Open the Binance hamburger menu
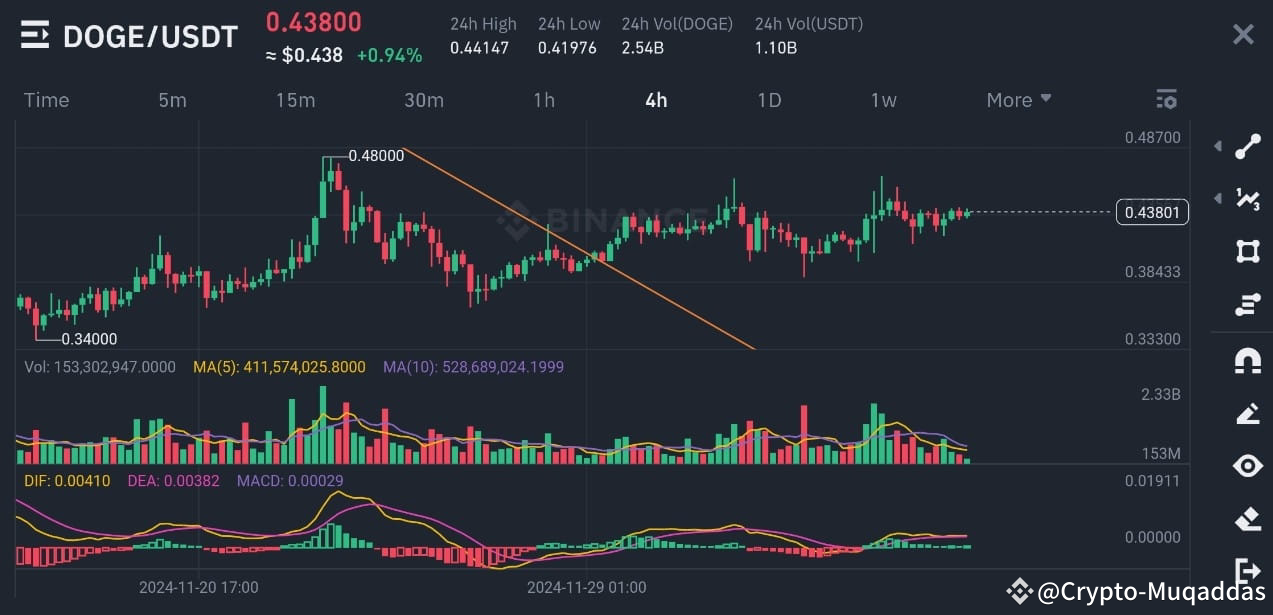Viewport: 1273px width, 615px height. click(35, 35)
